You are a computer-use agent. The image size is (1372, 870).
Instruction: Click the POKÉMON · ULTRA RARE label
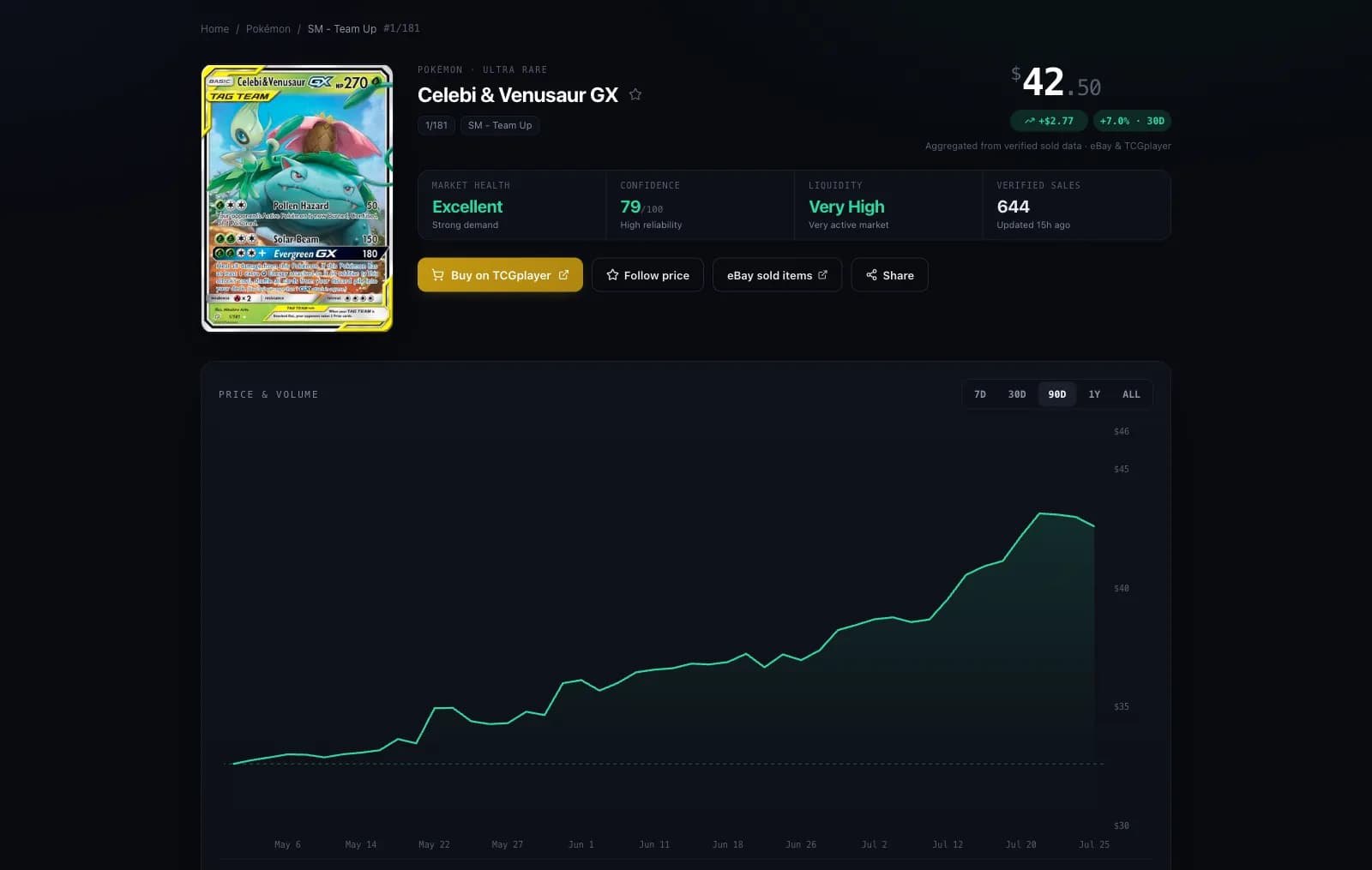pos(482,69)
